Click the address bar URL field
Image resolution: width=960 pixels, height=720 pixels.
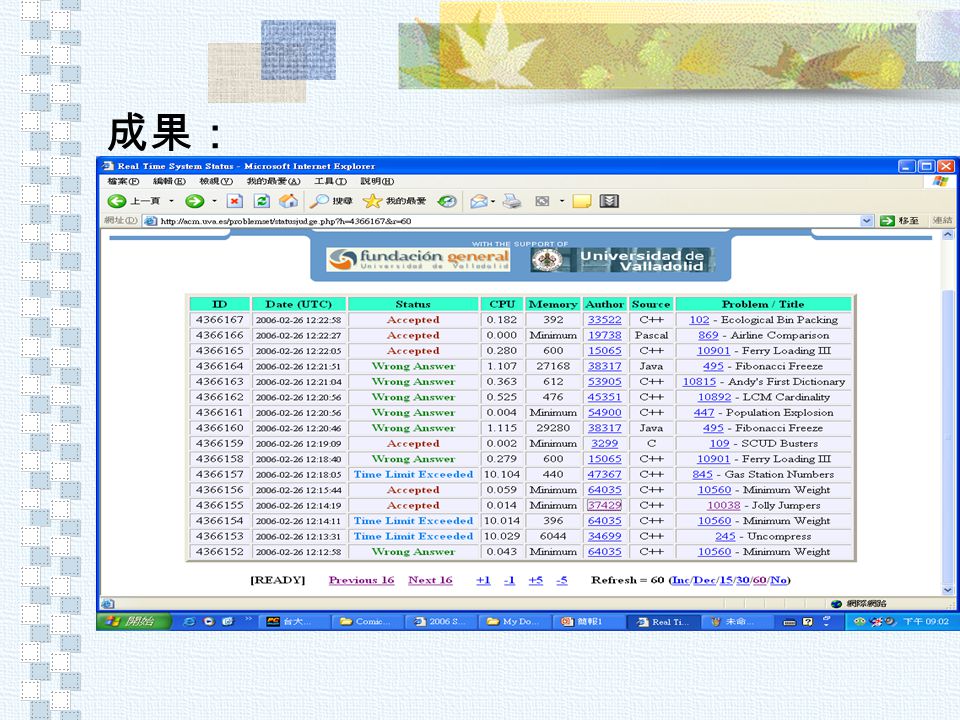tap(508, 221)
